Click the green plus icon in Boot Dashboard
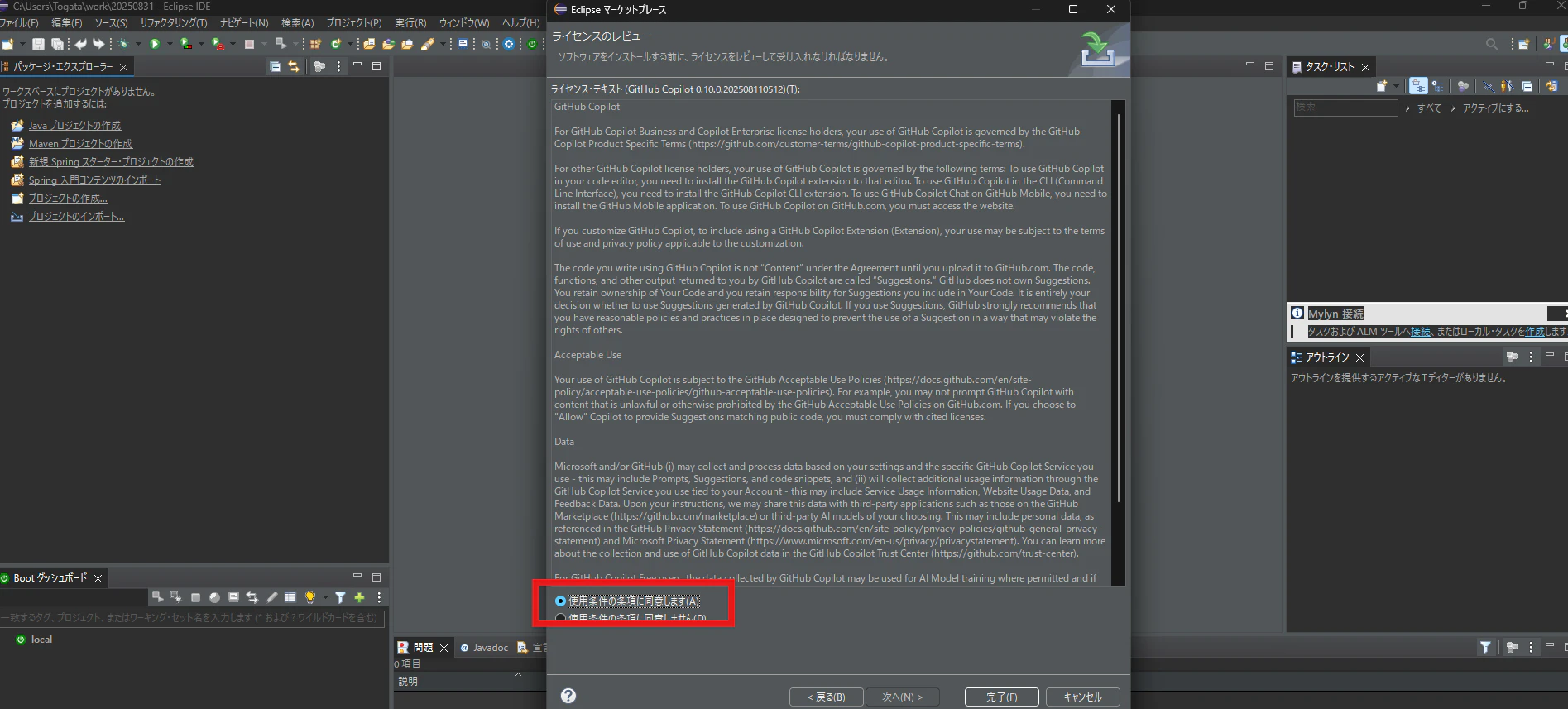 (x=359, y=597)
